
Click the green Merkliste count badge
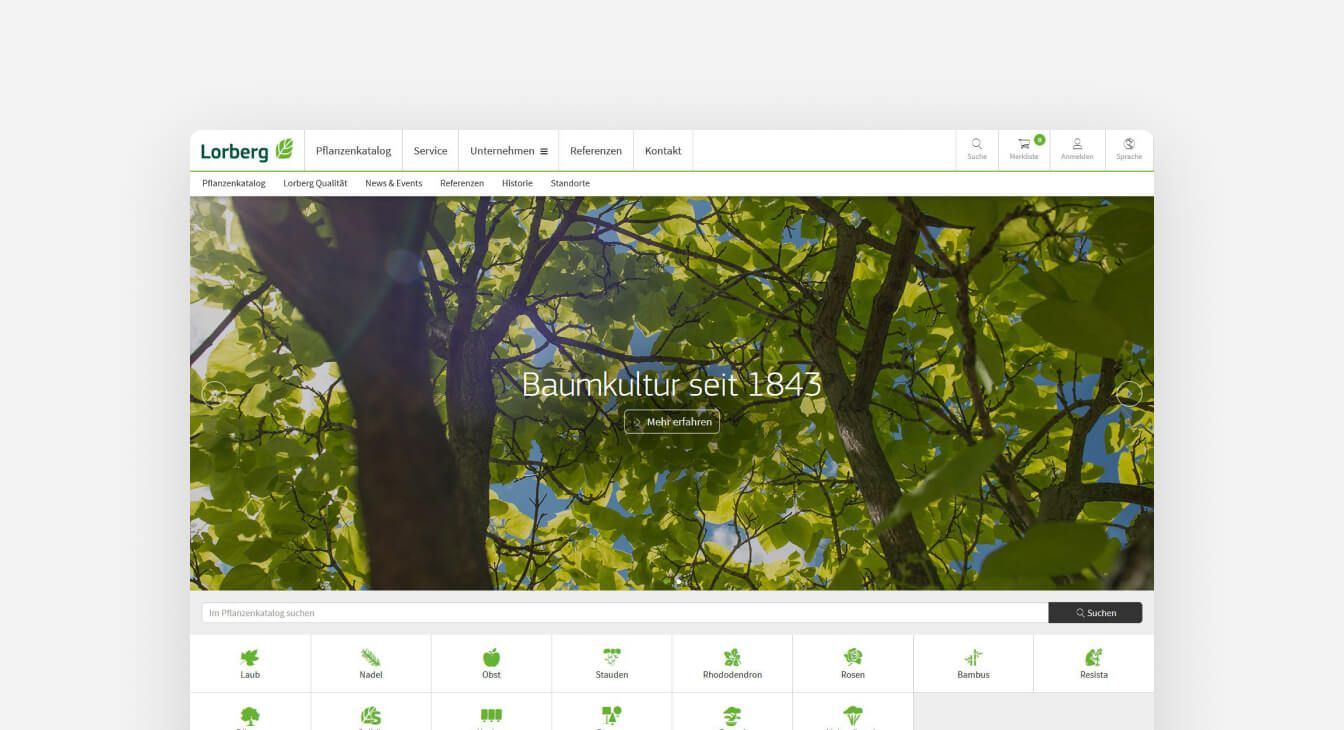(1039, 140)
